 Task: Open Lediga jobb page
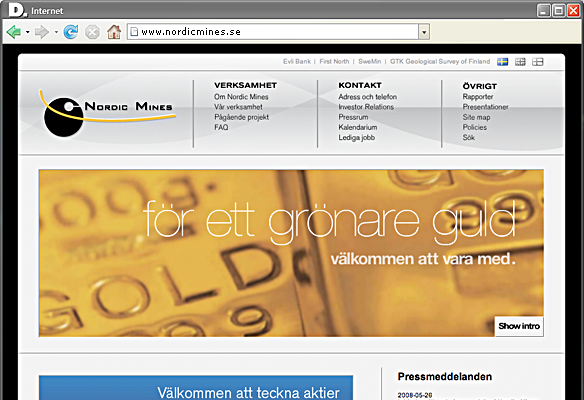click(x=356, y=138)
